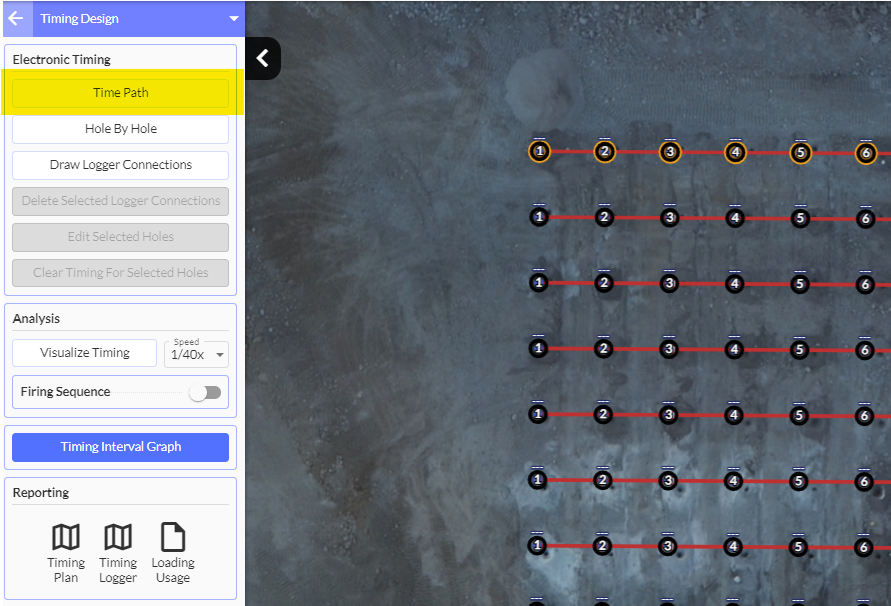This screenshot has height=606, width=891.
Task: Click Draw Logger Connections
Action: [120, 165]
